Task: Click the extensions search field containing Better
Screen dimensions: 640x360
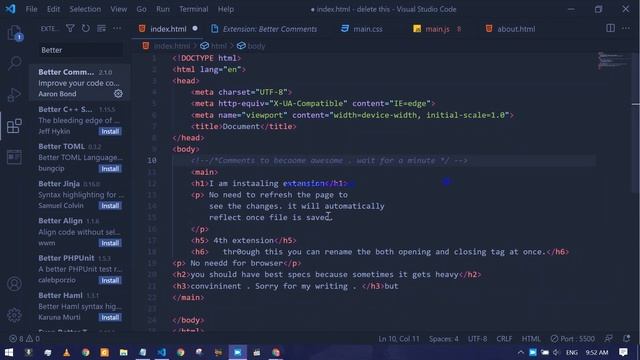Action: 80,50
